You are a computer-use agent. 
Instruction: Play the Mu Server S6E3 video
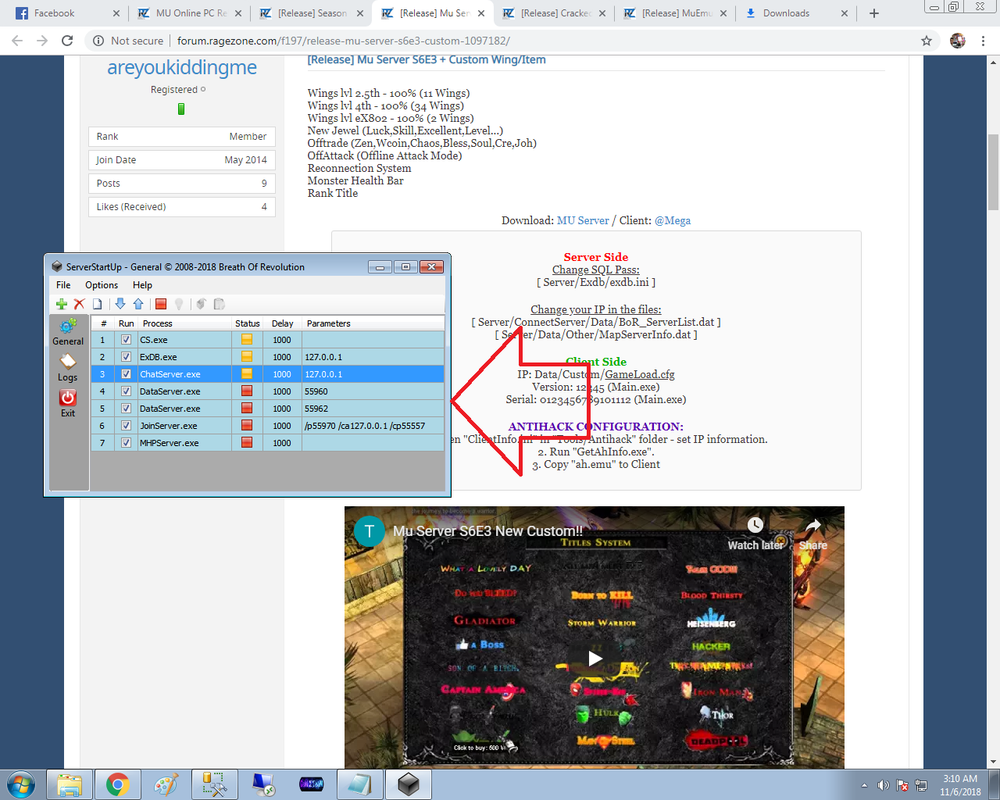click(x=594, y=658)
